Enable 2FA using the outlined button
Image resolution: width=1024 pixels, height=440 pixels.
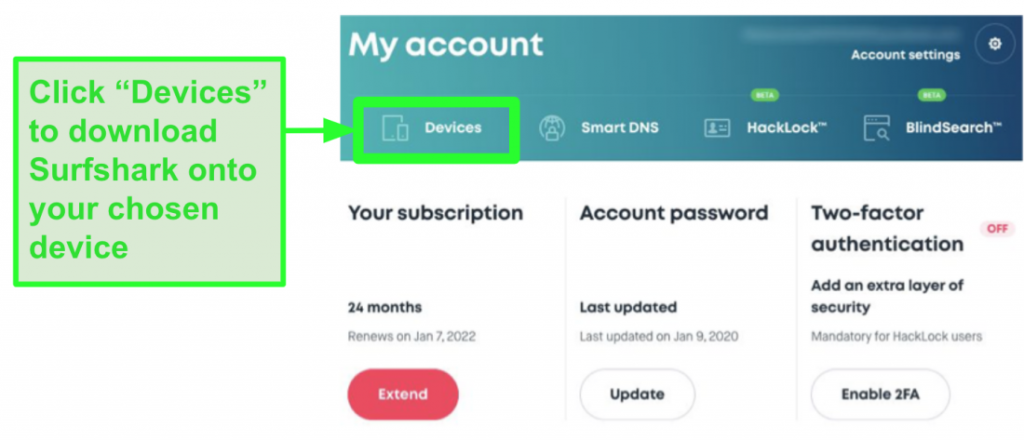point(880,394)
